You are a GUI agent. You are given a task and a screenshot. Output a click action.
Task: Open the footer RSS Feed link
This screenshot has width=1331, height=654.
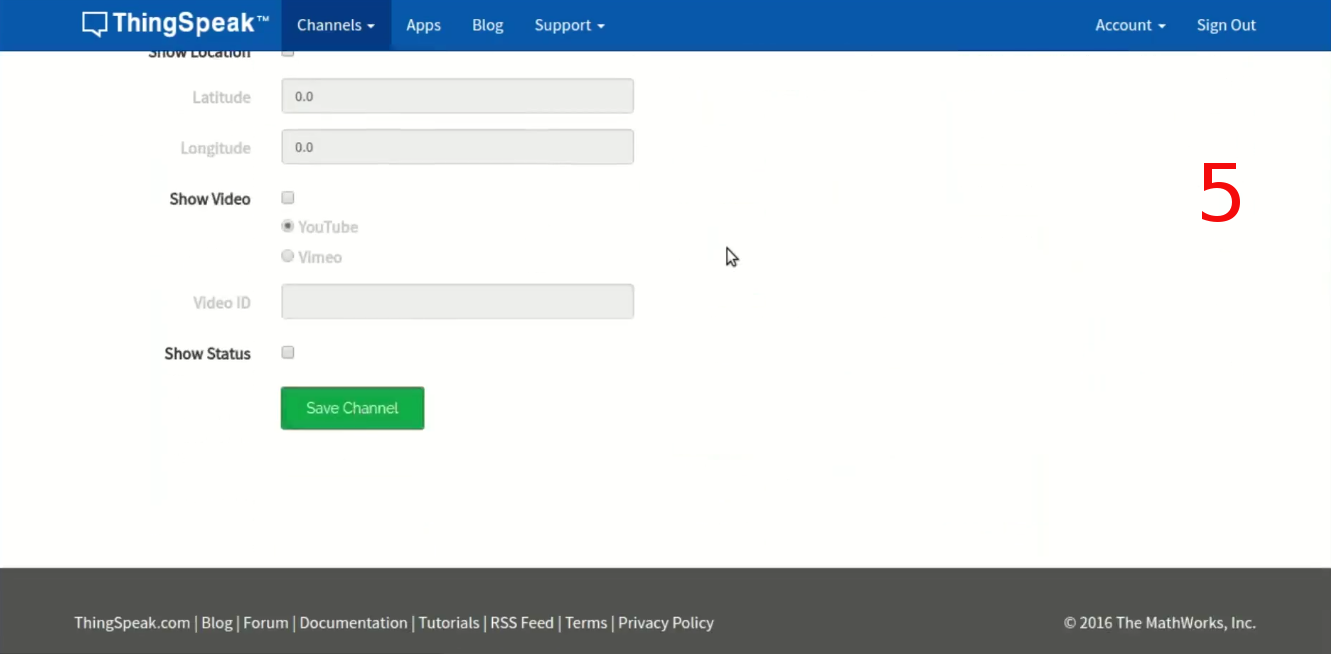(522, 622)
